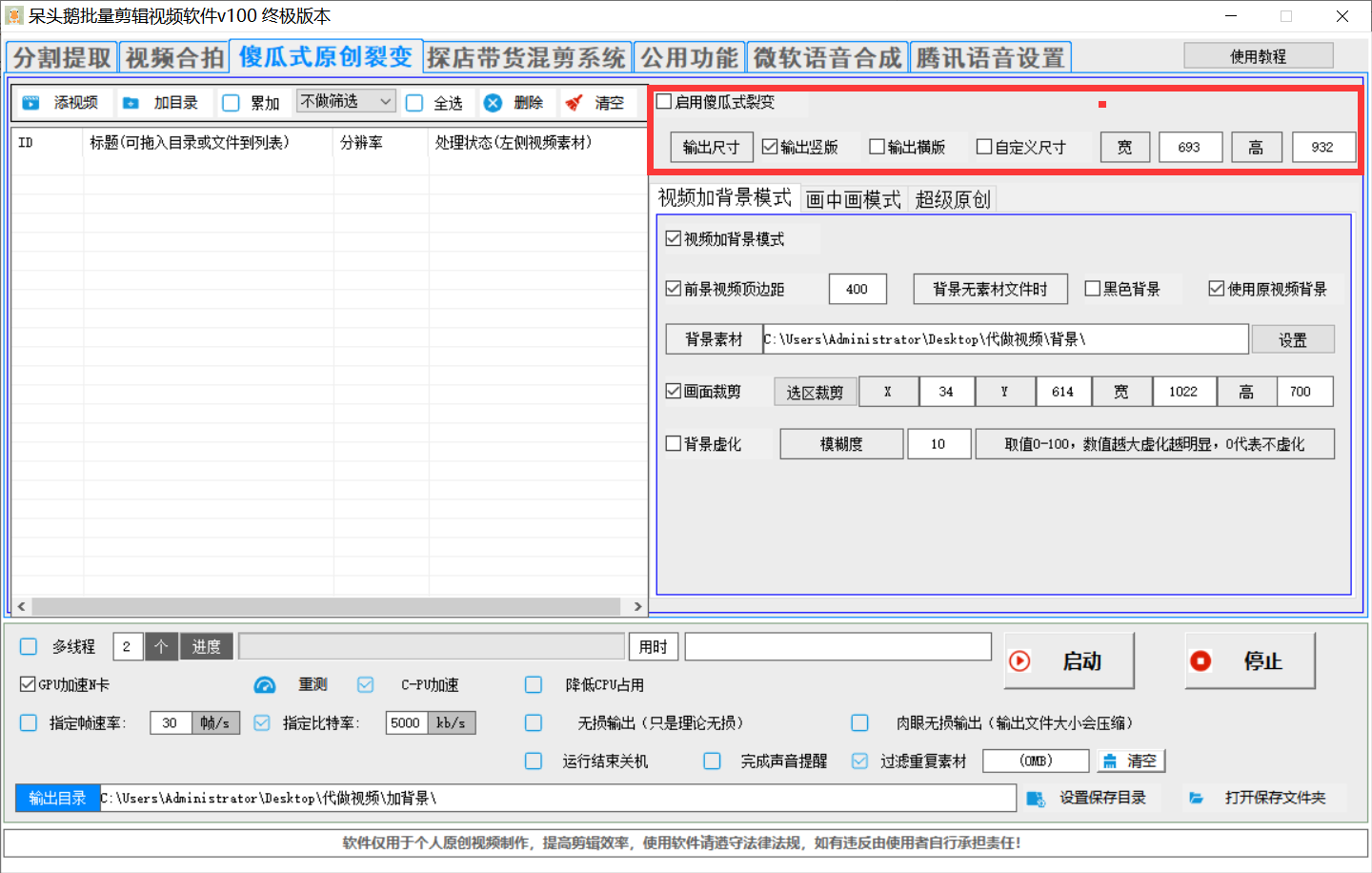Click the 输出尺寸 button

coord(712,147)
